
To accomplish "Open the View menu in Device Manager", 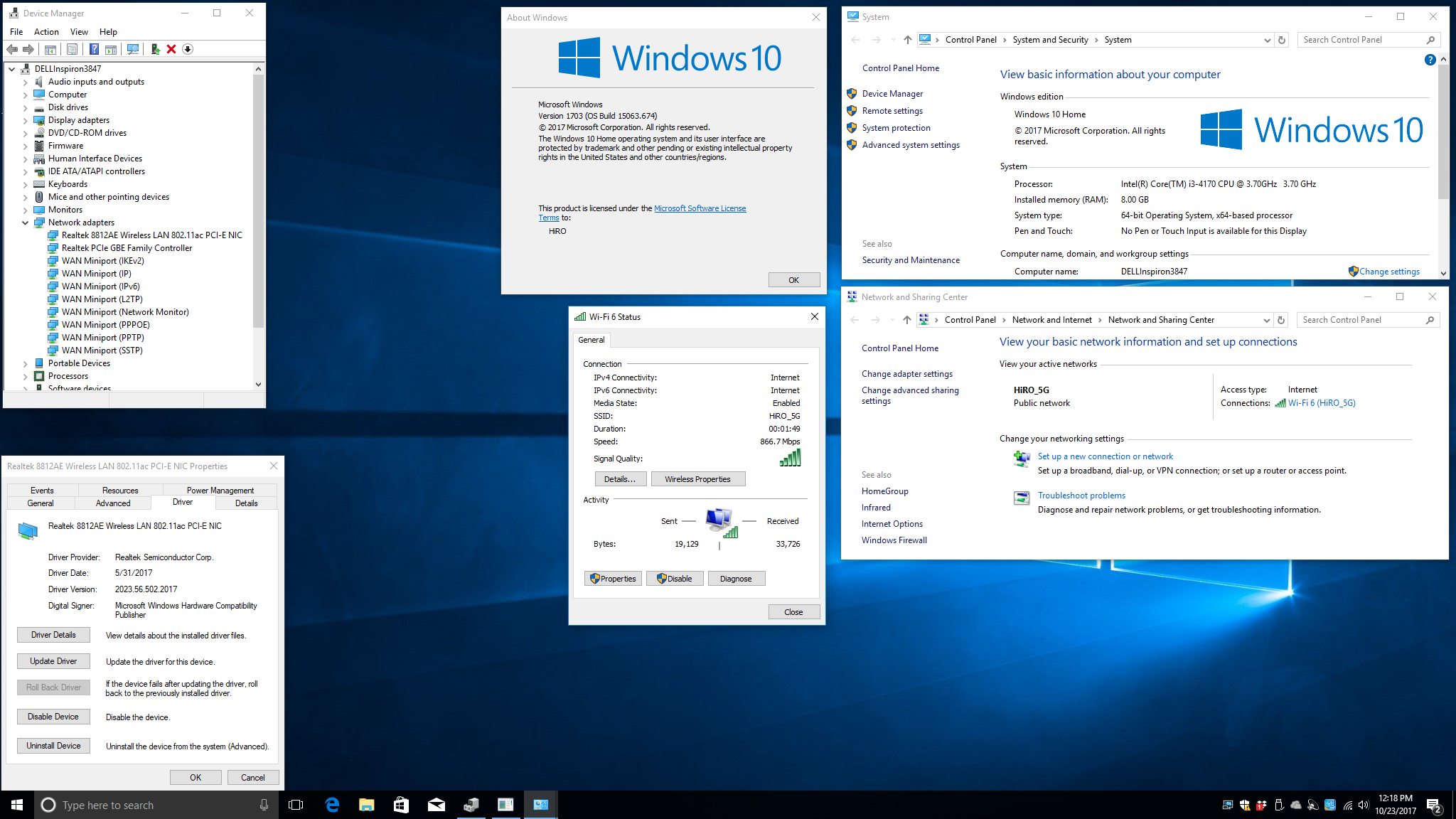I will (79, 32).
